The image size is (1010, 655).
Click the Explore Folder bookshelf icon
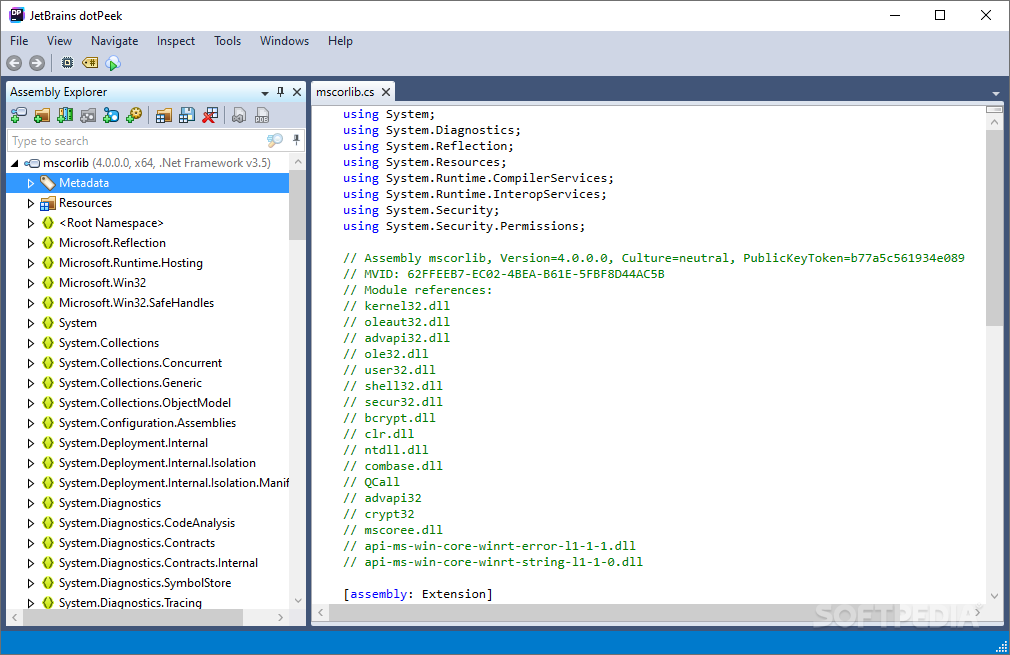pyautogui.click(x=65, y=115)
